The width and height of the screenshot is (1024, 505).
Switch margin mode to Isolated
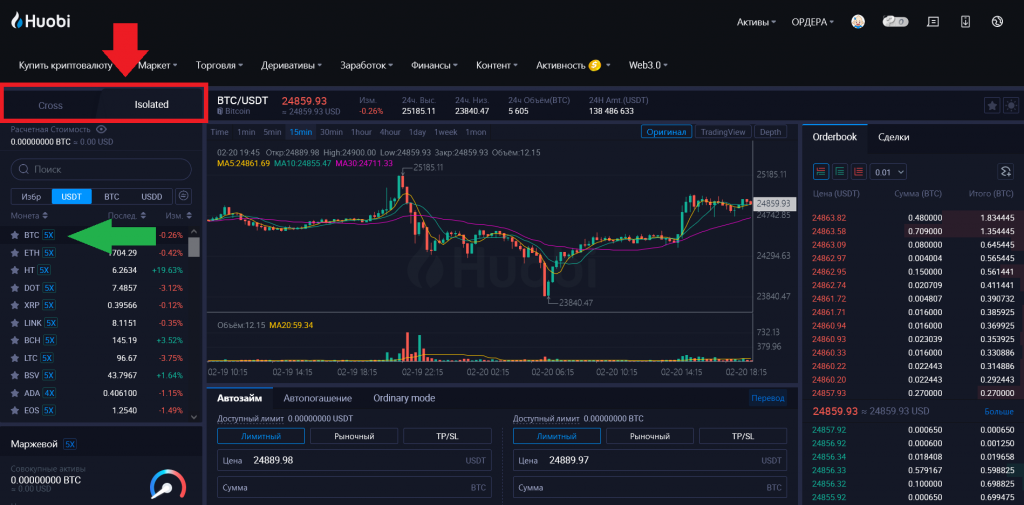tap(152, 104)
